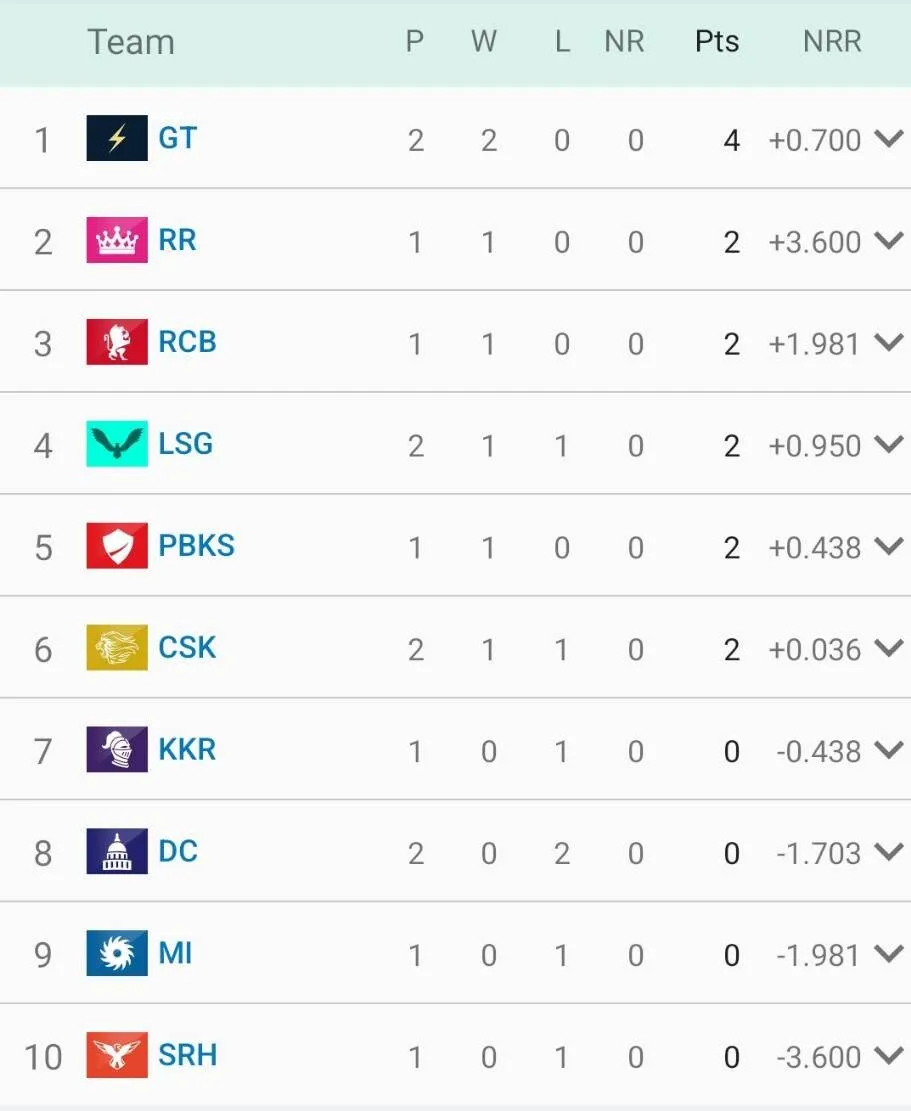Click the KKR purple knight helmet logo
Image resolution: width=911 pixels, height=1111 pixels.
pos(117,750)
